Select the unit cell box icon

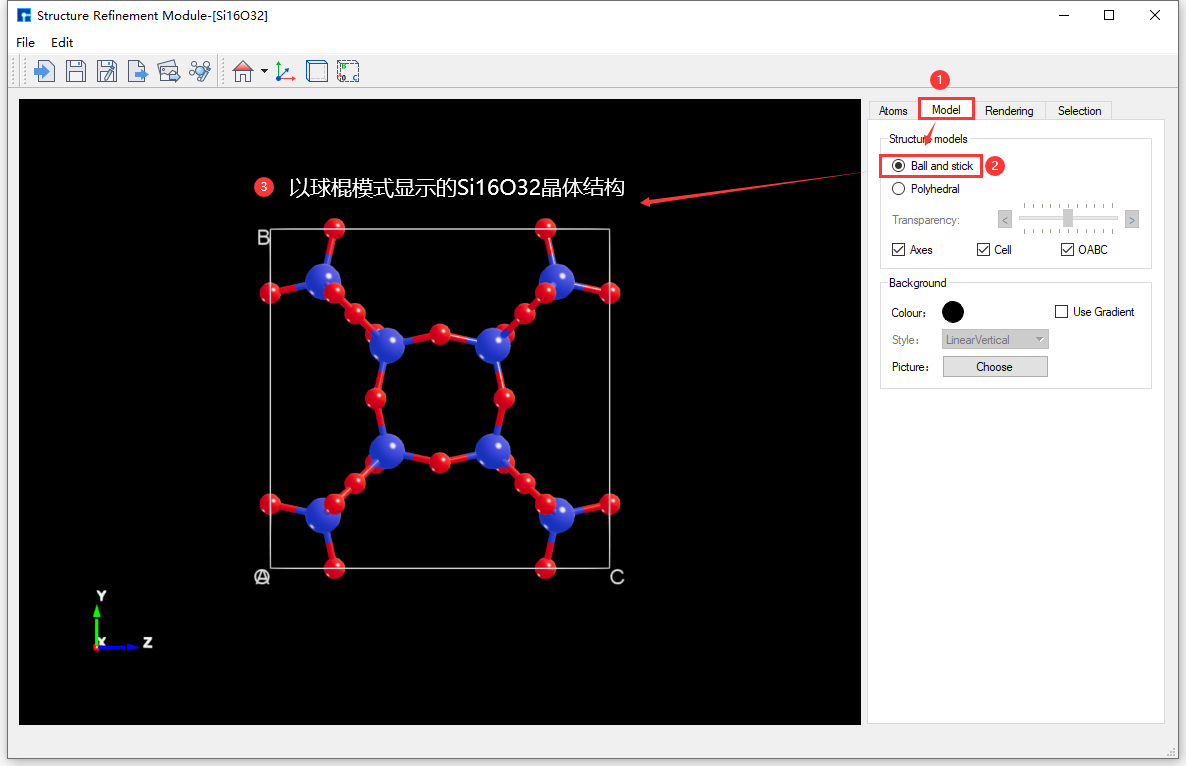click(x=316, y=70)
